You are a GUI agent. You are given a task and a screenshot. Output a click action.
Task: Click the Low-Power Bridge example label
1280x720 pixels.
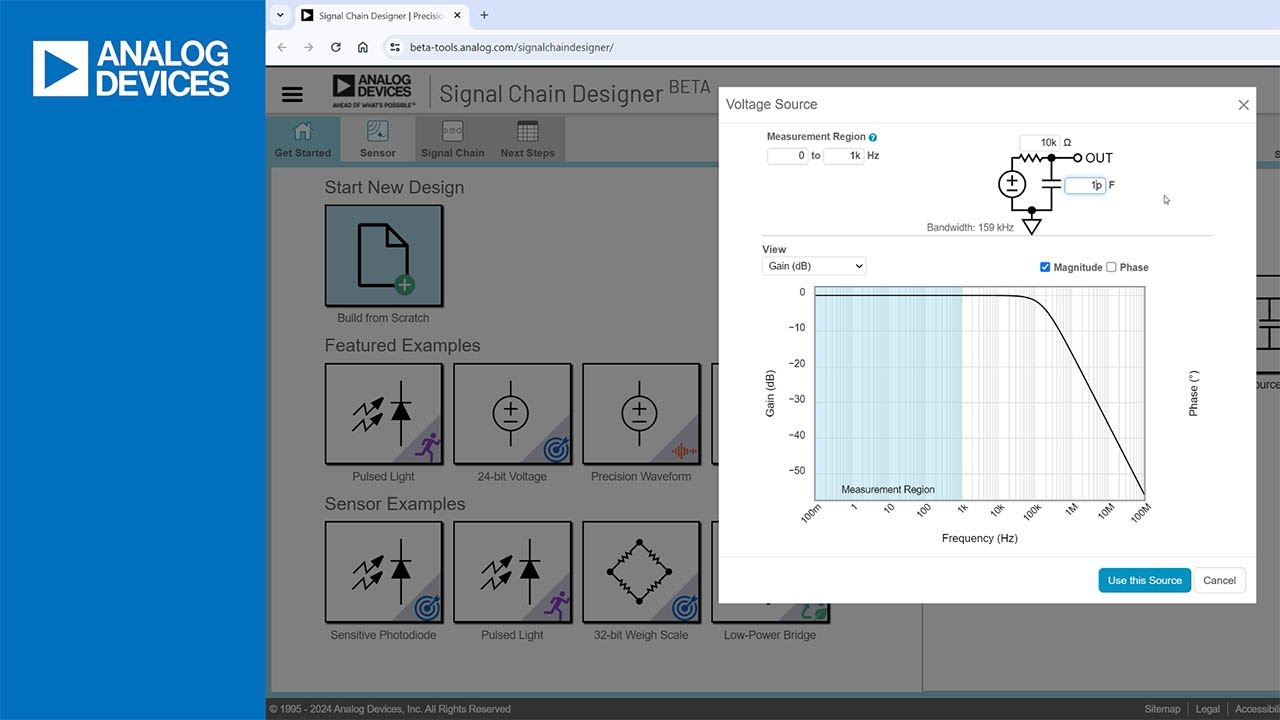(770, 635)
